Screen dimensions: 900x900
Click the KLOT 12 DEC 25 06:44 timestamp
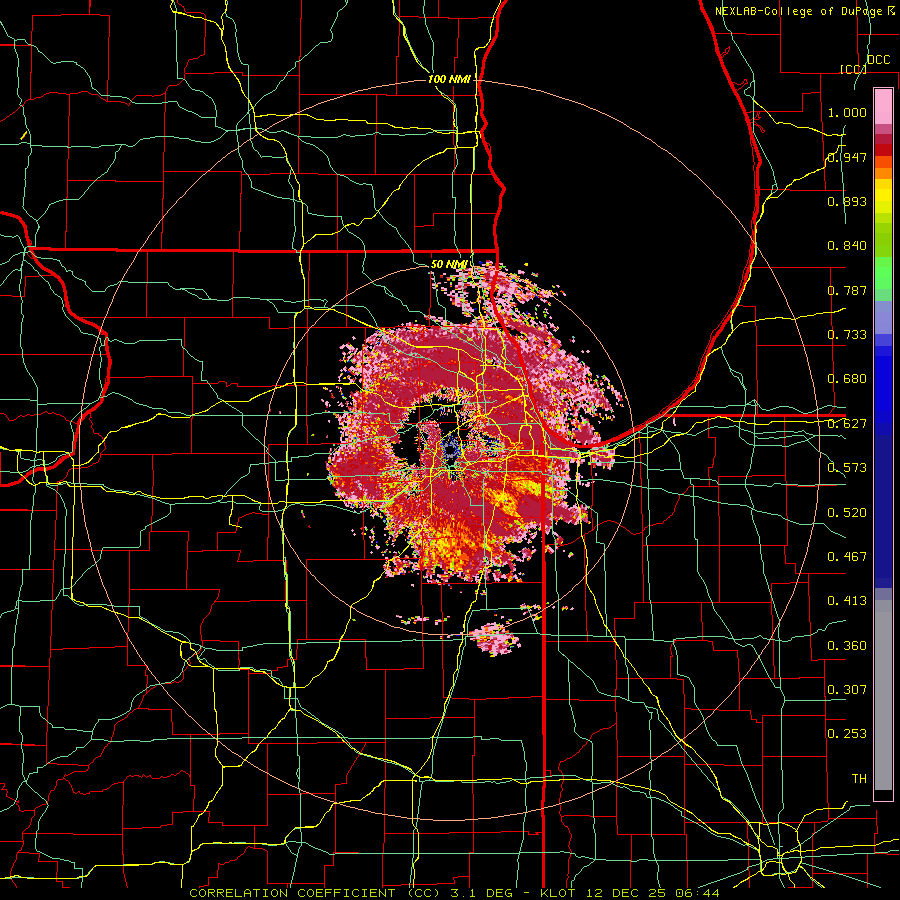coord(630,893)
